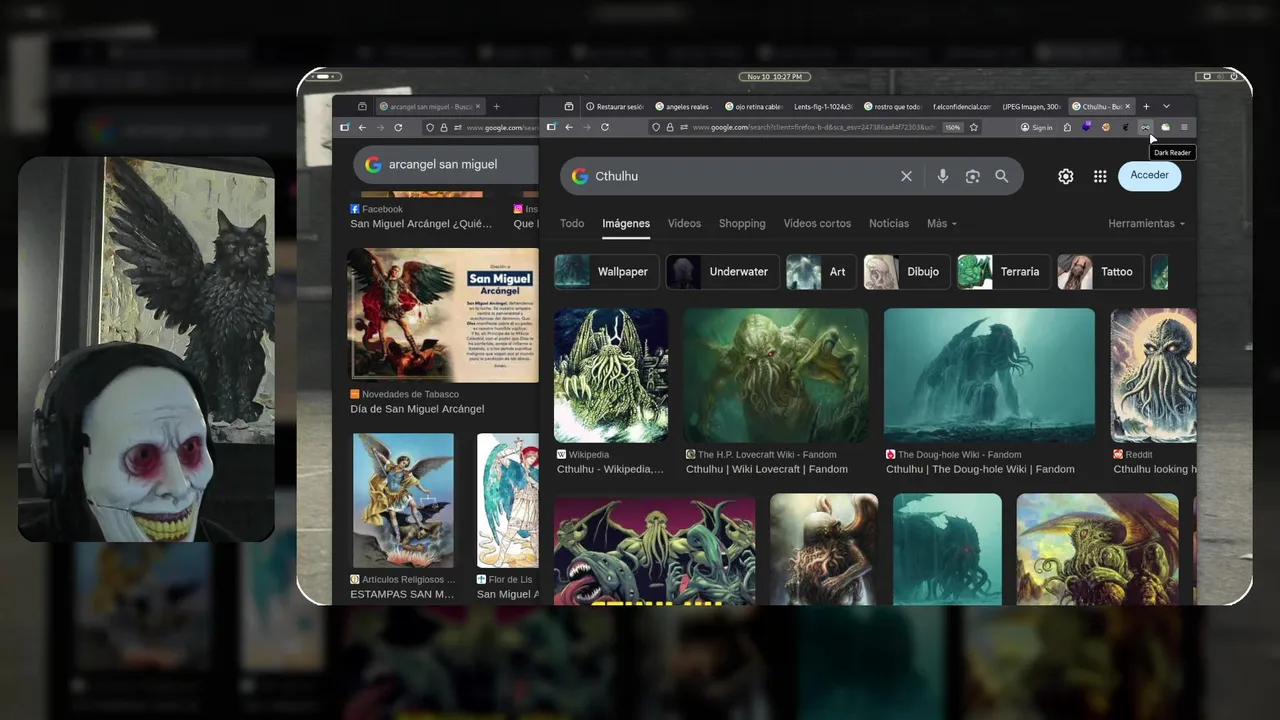Screen dimensions: 1280x720
Task: Start voice search with microphone icon
Action: coord(942,176)
